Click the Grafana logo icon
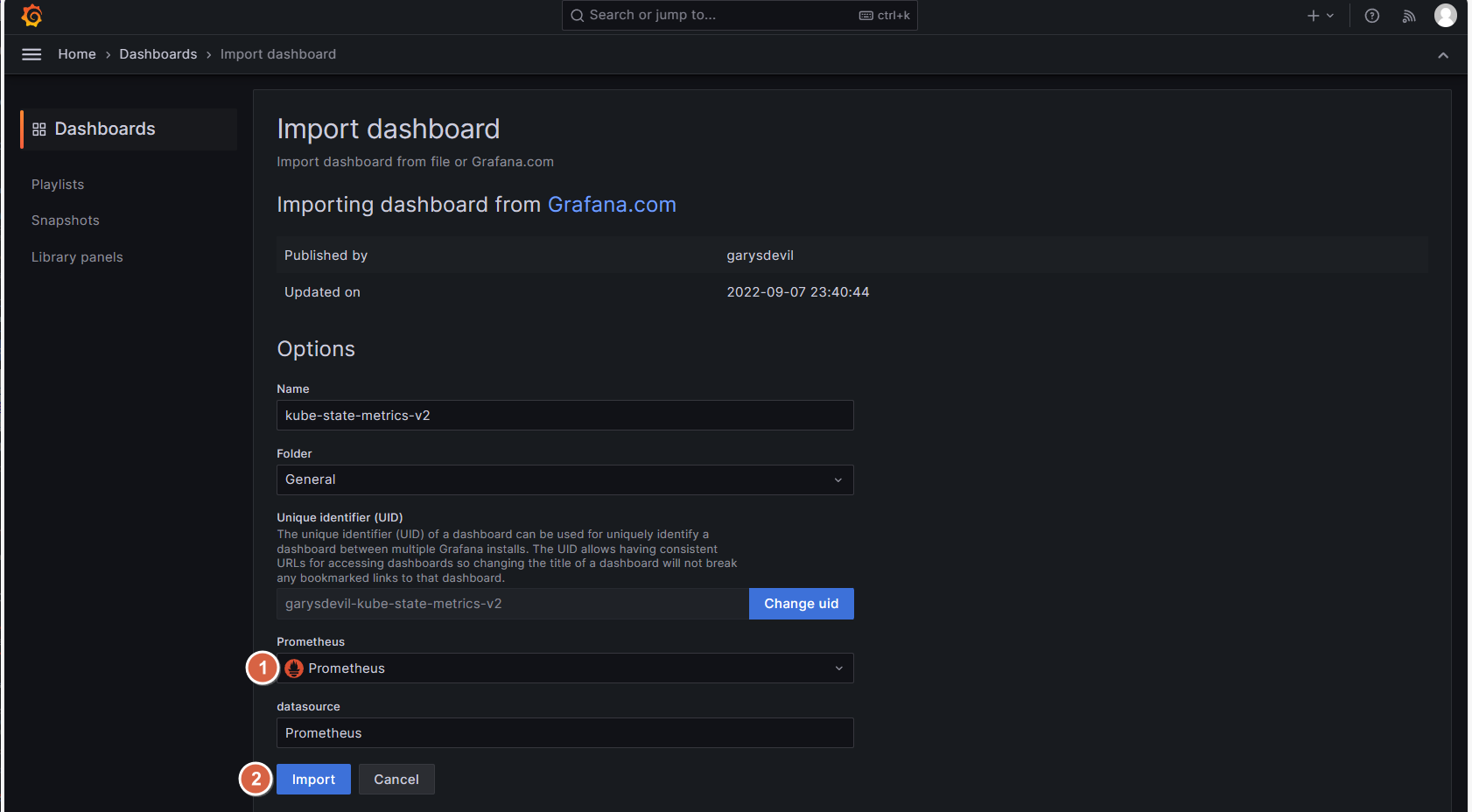Image resolution: width=1472 pixels, height=812 pixels. [32, 16]
